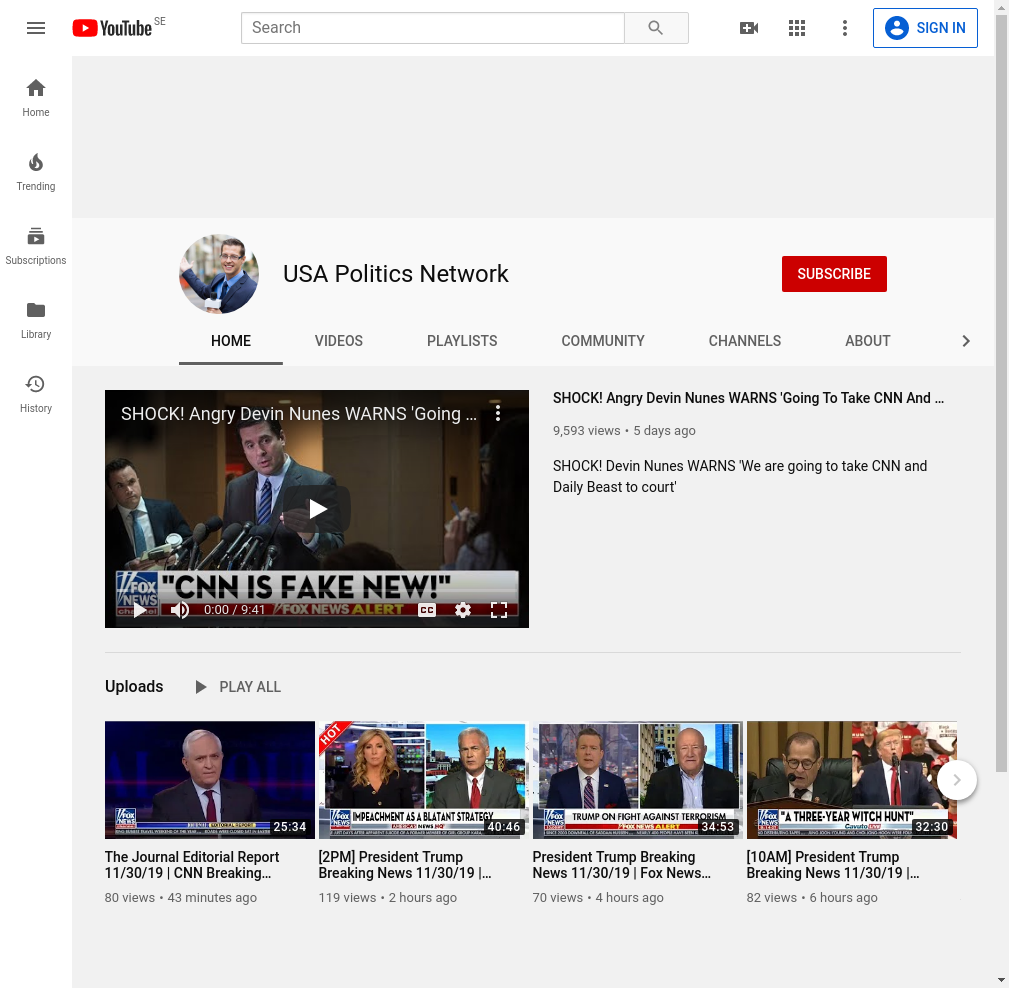The height and width of the screenshot is (988, 1009).
Task: Toggle closed captions on the player
Action: [427, 610]
